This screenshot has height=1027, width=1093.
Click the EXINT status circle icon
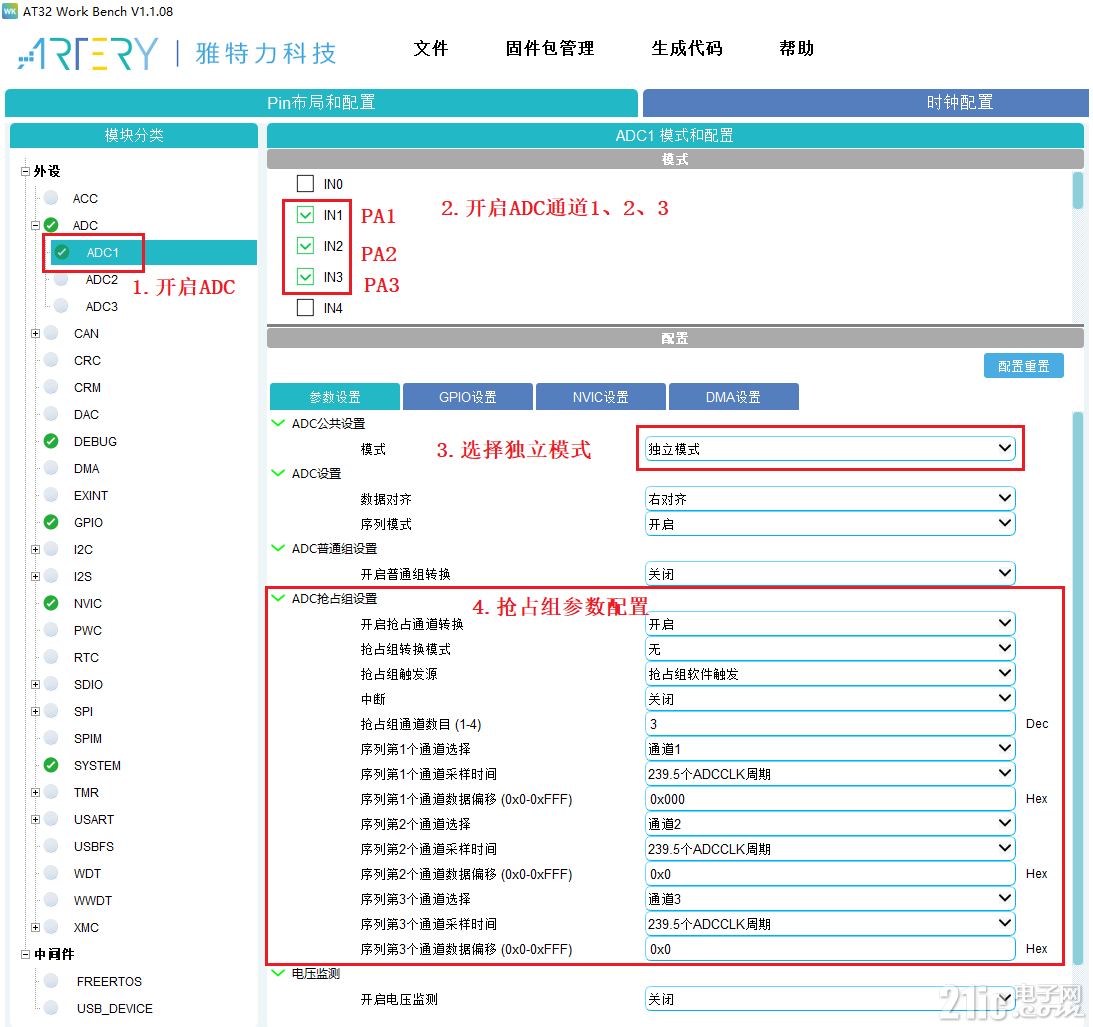pos(51,494)
